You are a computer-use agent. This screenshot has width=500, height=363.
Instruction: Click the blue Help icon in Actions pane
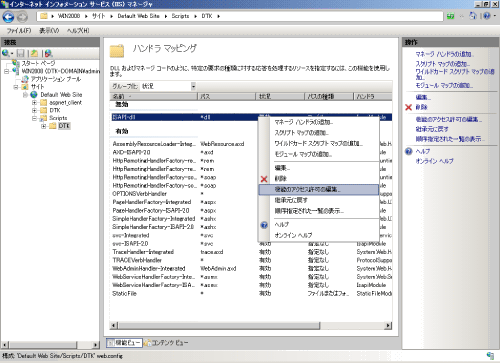pyautogui.click(x=409, y=151)
